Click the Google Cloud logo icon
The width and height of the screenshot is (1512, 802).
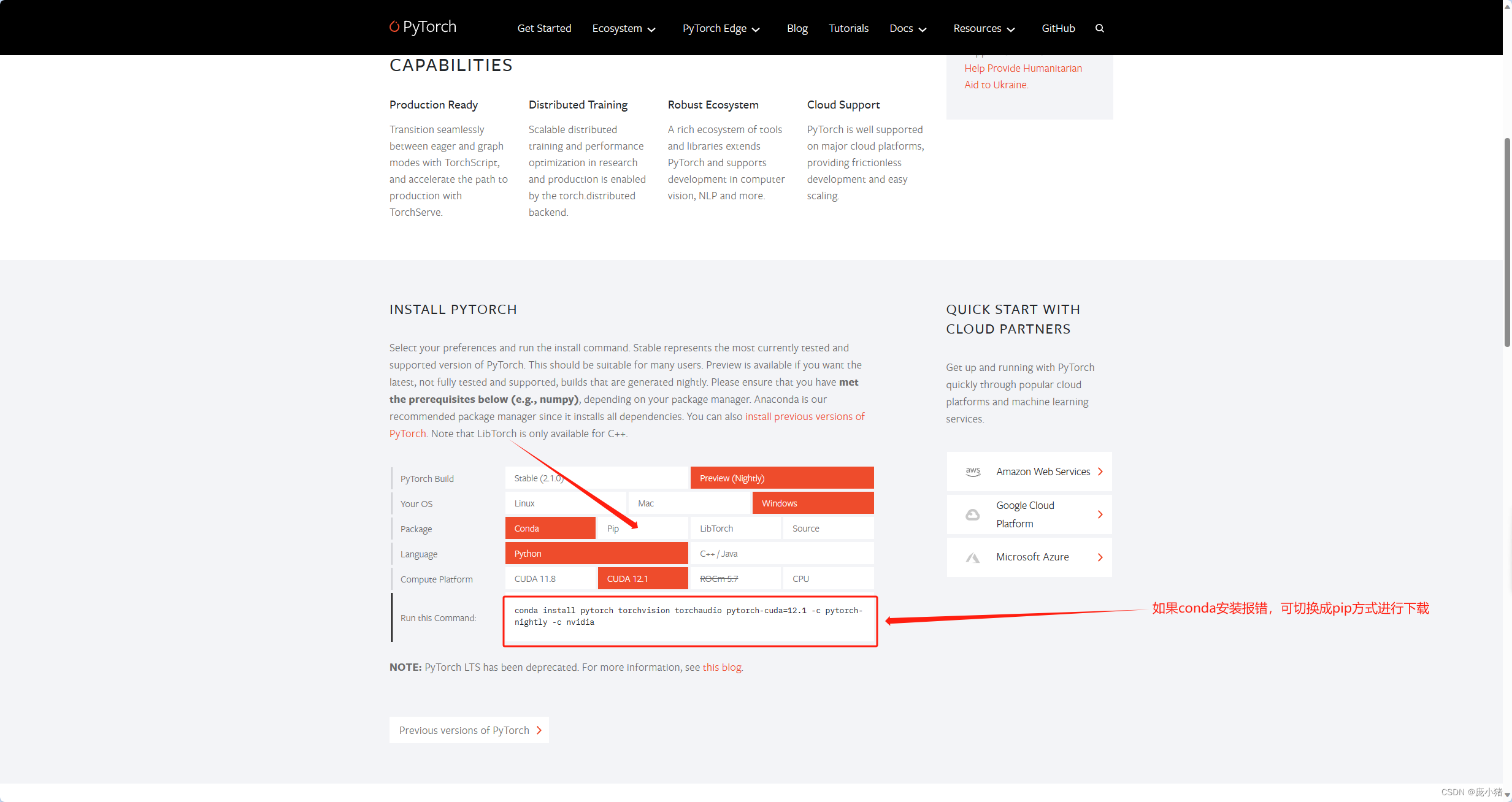click(x=973, y=514)
